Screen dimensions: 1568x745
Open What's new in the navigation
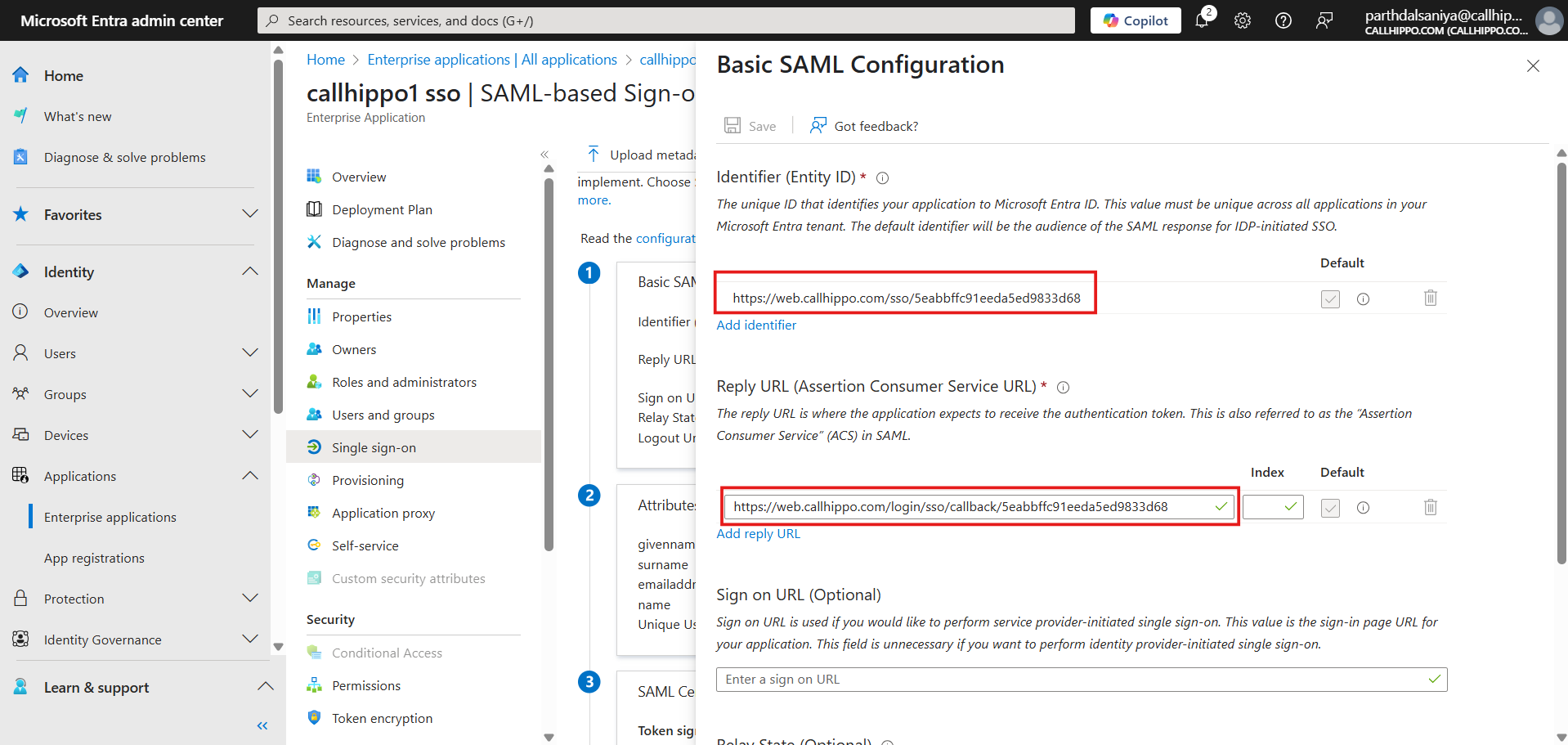pyautogui.click(x=78, y=116)
